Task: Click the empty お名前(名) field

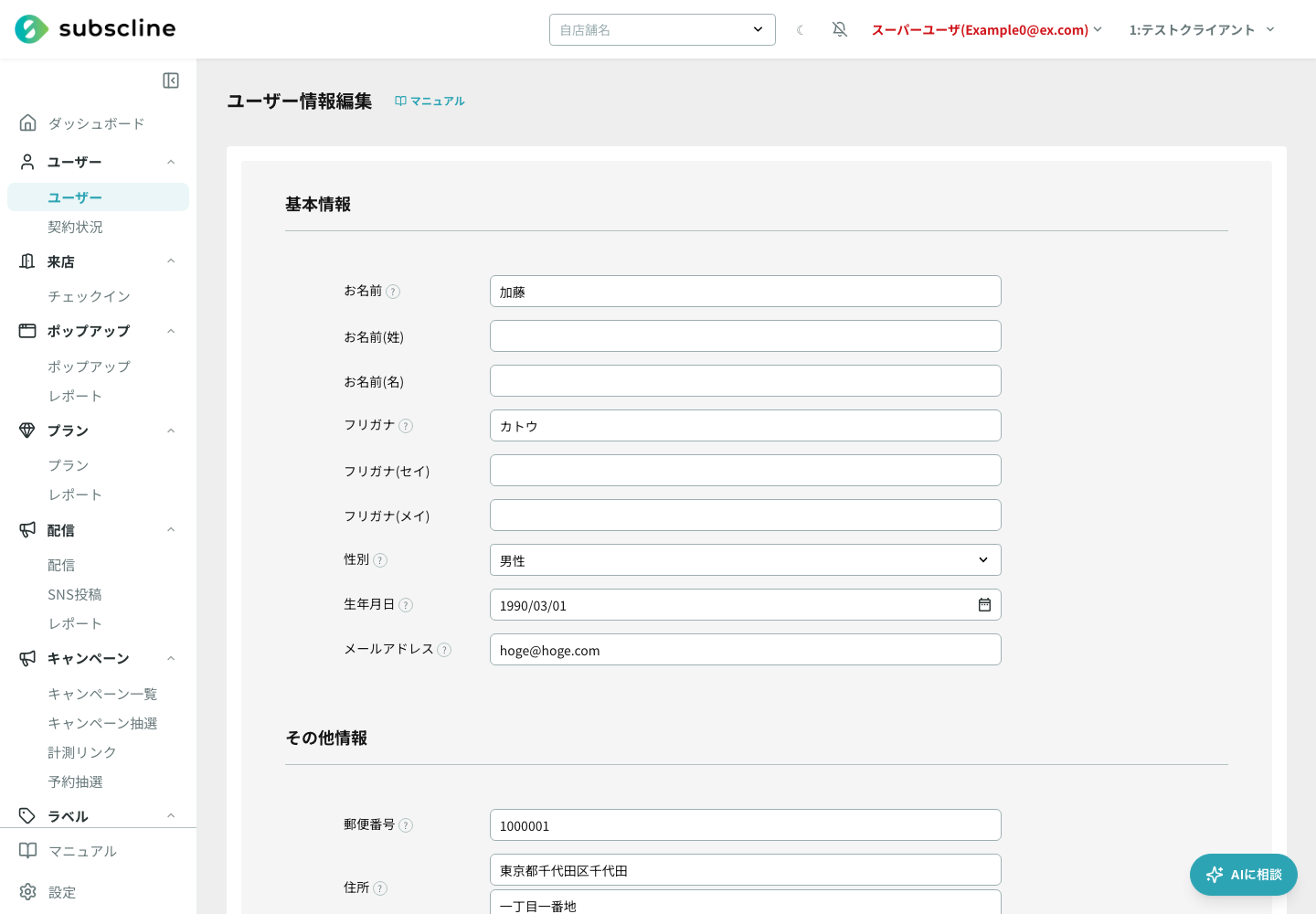Action: click(746, 381)
